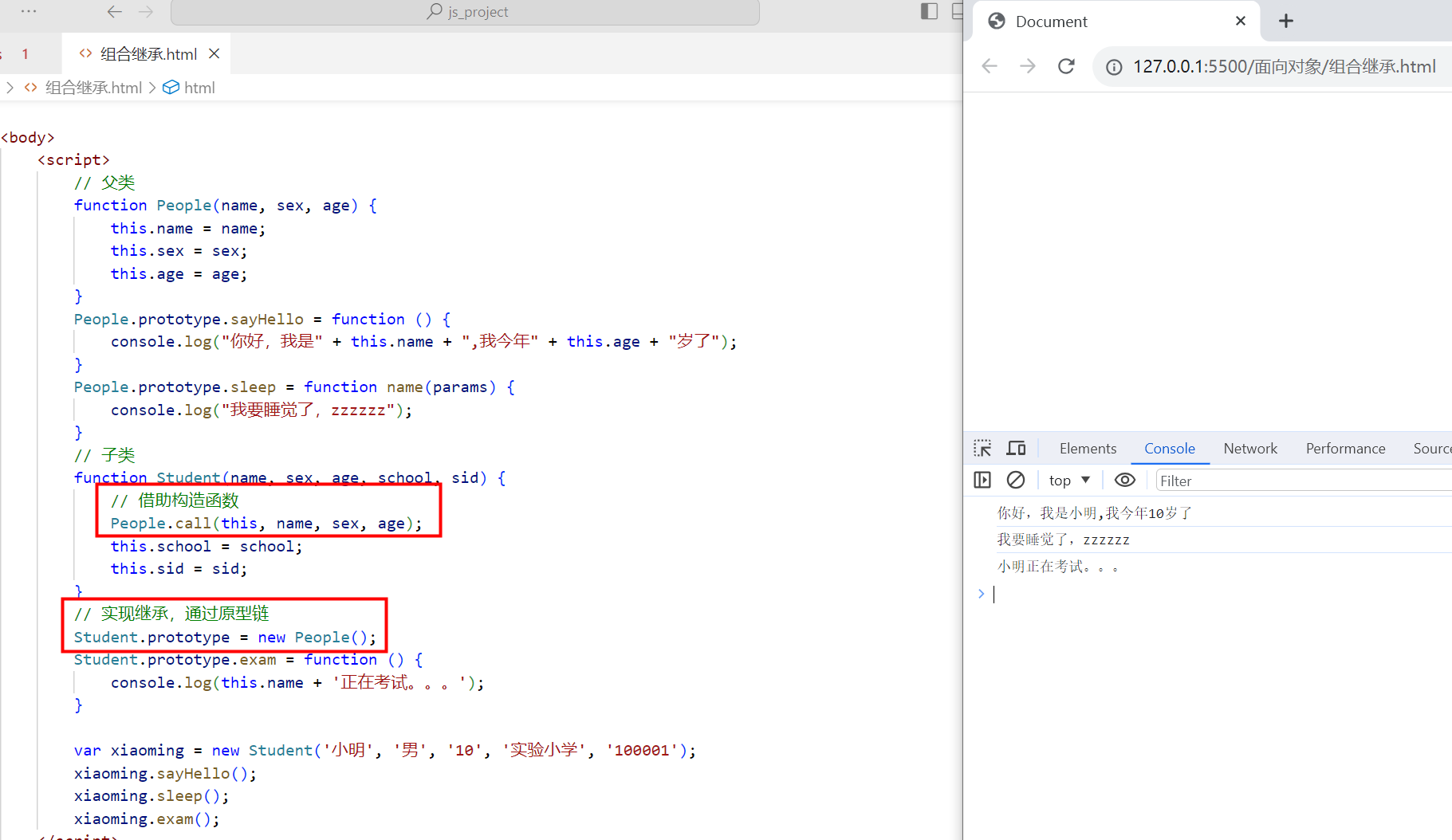This screenshot has width=1452, height=840.
Task: Click the console Filter field
Action: (1304, 481)
